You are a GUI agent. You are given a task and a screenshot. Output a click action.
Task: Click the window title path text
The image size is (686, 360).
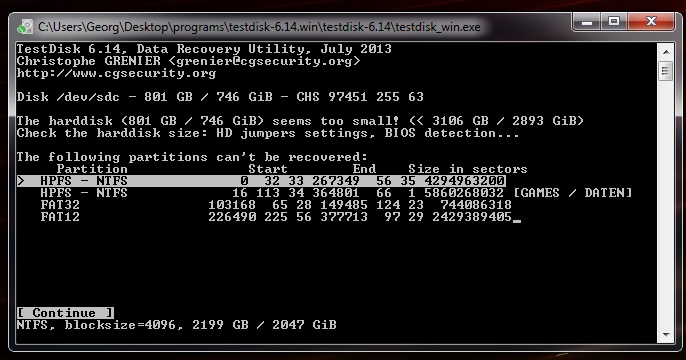(x=259, y=27)
